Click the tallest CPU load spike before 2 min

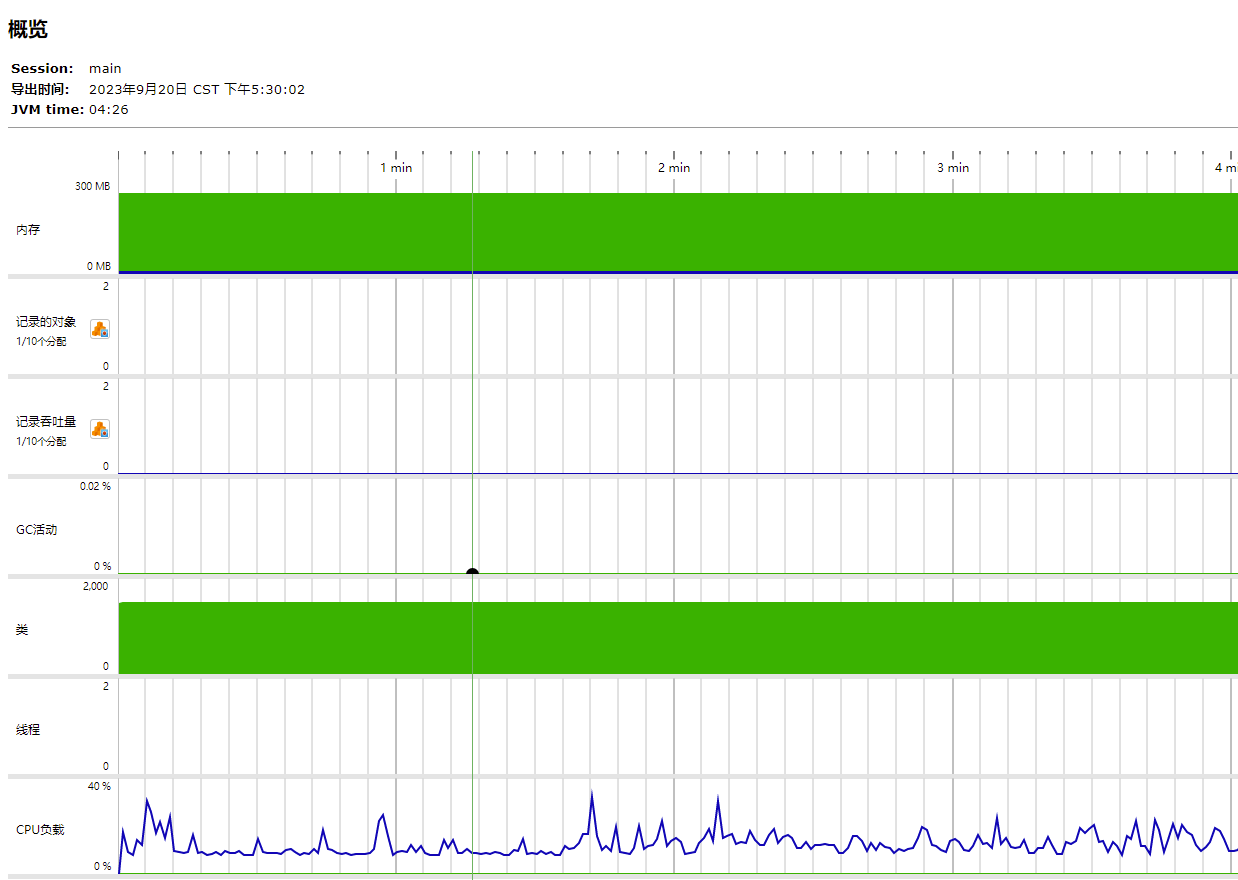[x=591, y=795]
